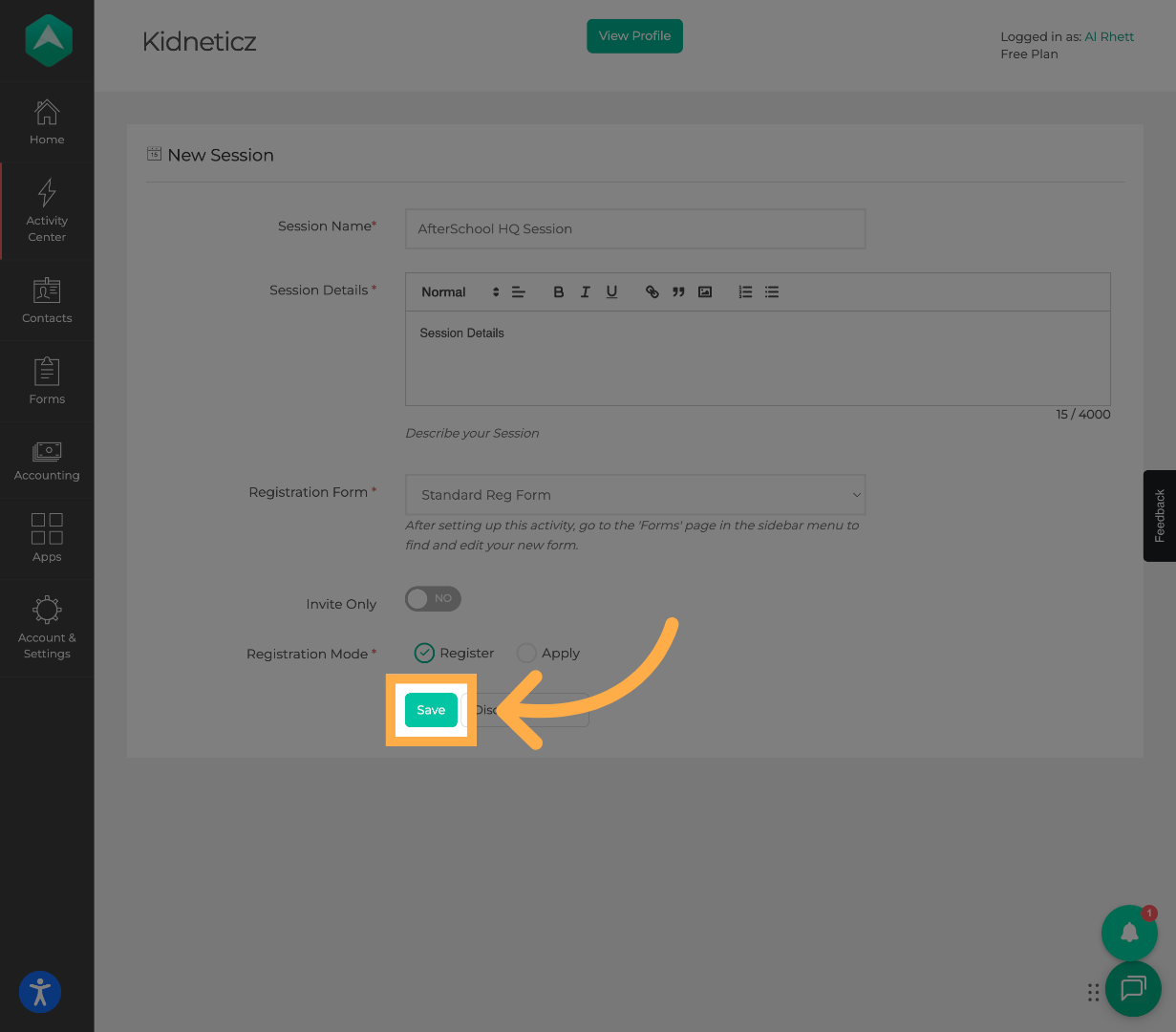This screenshot has height=1032, width=1176.
Task: Return Home using the sidebar
Action: coord(47,121)
